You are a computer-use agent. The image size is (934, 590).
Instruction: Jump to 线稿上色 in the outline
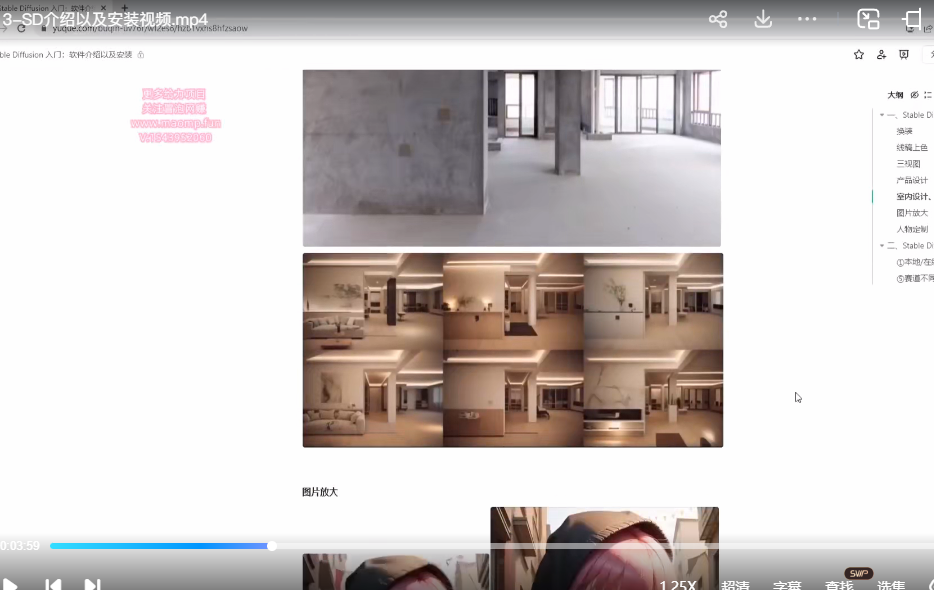point(911,147)
